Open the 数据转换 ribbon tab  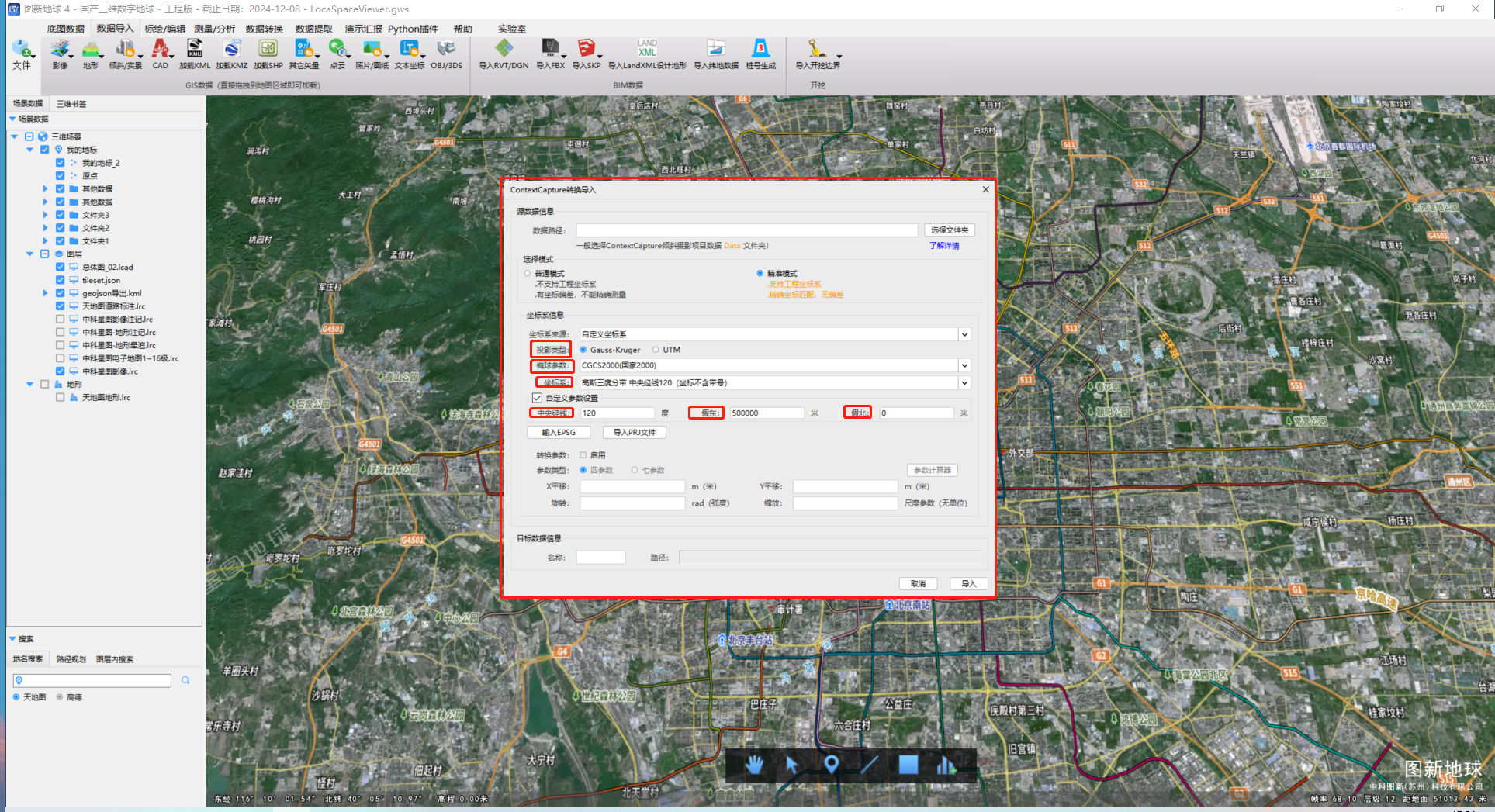click(x=264, y=29)
